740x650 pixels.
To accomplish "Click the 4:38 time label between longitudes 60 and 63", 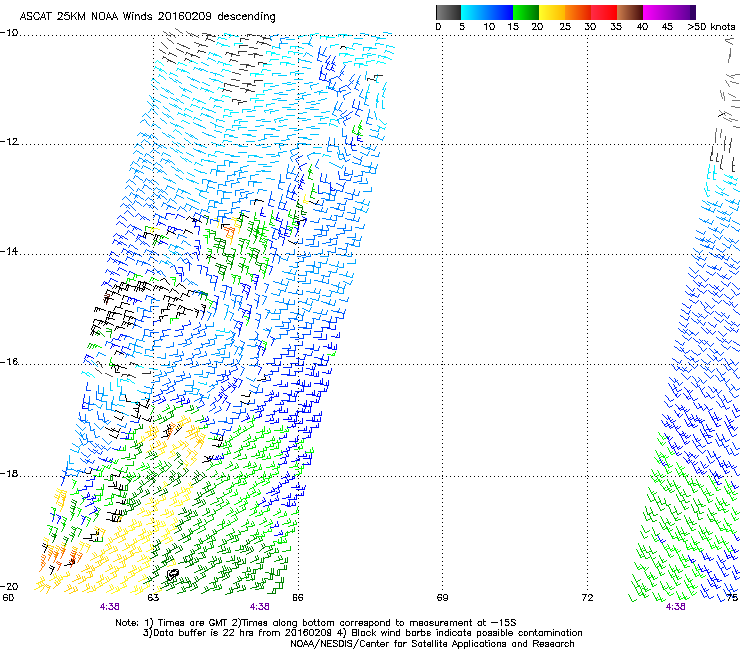I will point(109,607).
